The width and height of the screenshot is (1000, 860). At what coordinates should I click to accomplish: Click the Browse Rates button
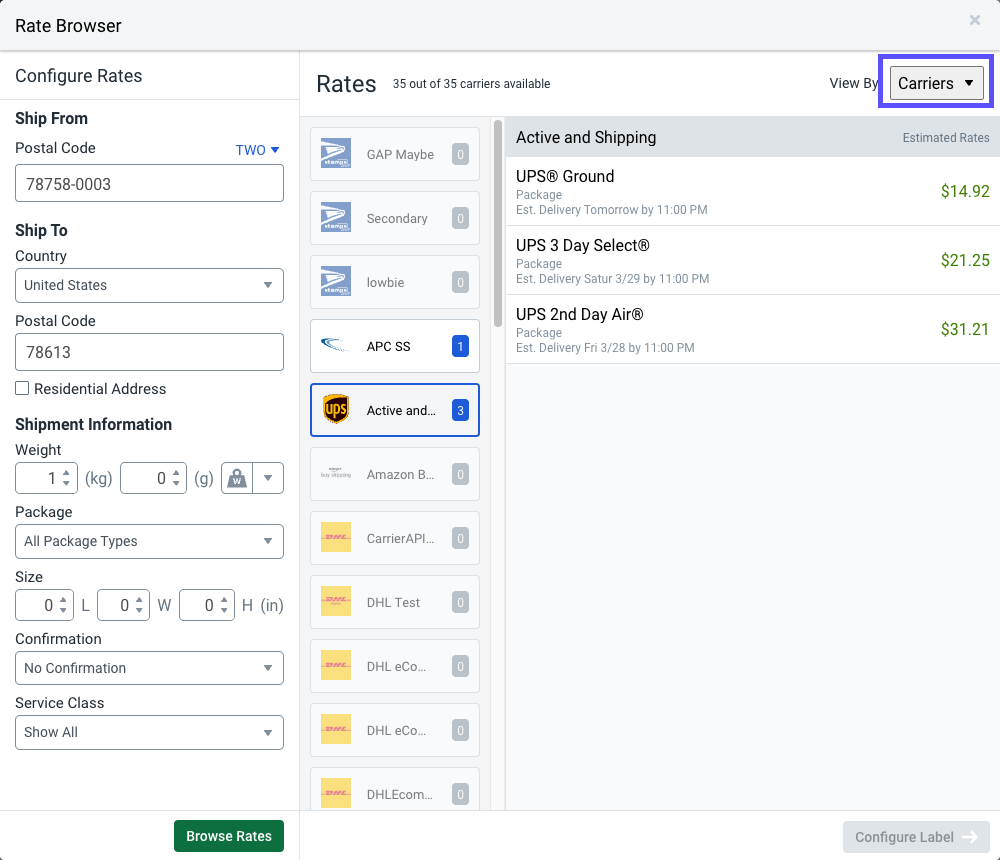pyautogui.click(x=229, y=836)
